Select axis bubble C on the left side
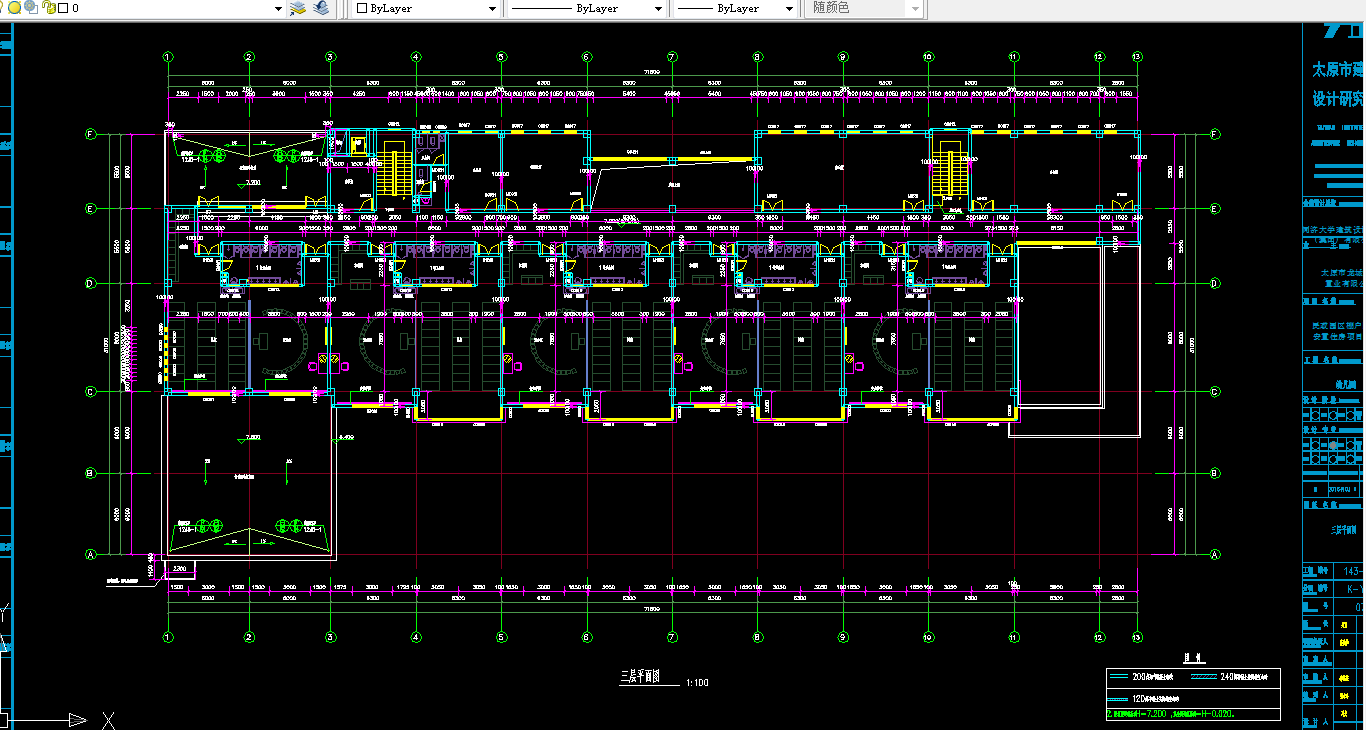1366x730 pixels. (90, 392)
